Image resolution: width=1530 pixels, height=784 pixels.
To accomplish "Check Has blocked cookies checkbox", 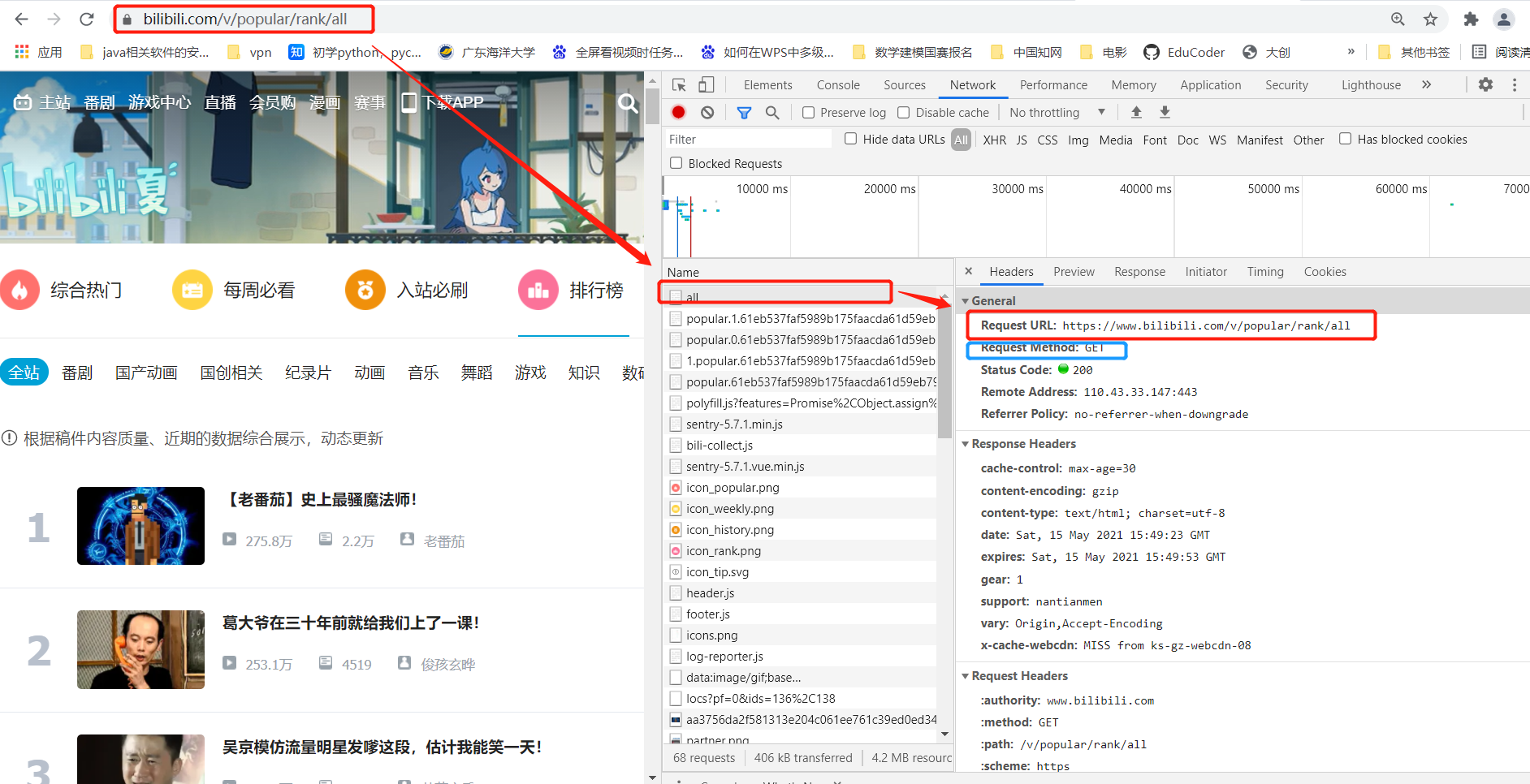I will [1345, 139].
